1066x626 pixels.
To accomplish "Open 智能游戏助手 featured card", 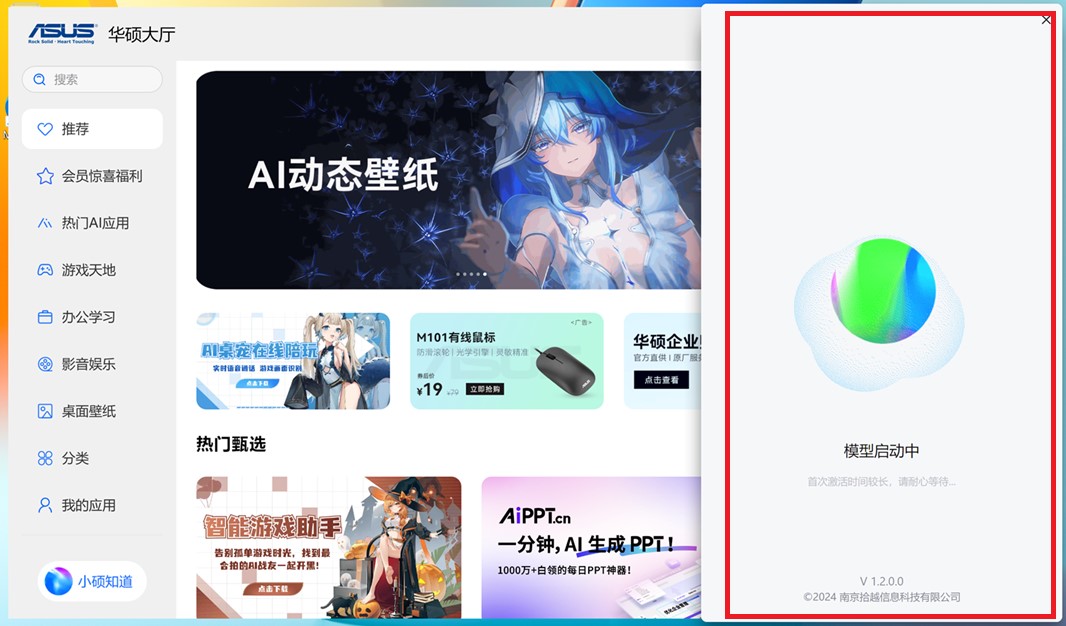I will (x=329, y=548).
